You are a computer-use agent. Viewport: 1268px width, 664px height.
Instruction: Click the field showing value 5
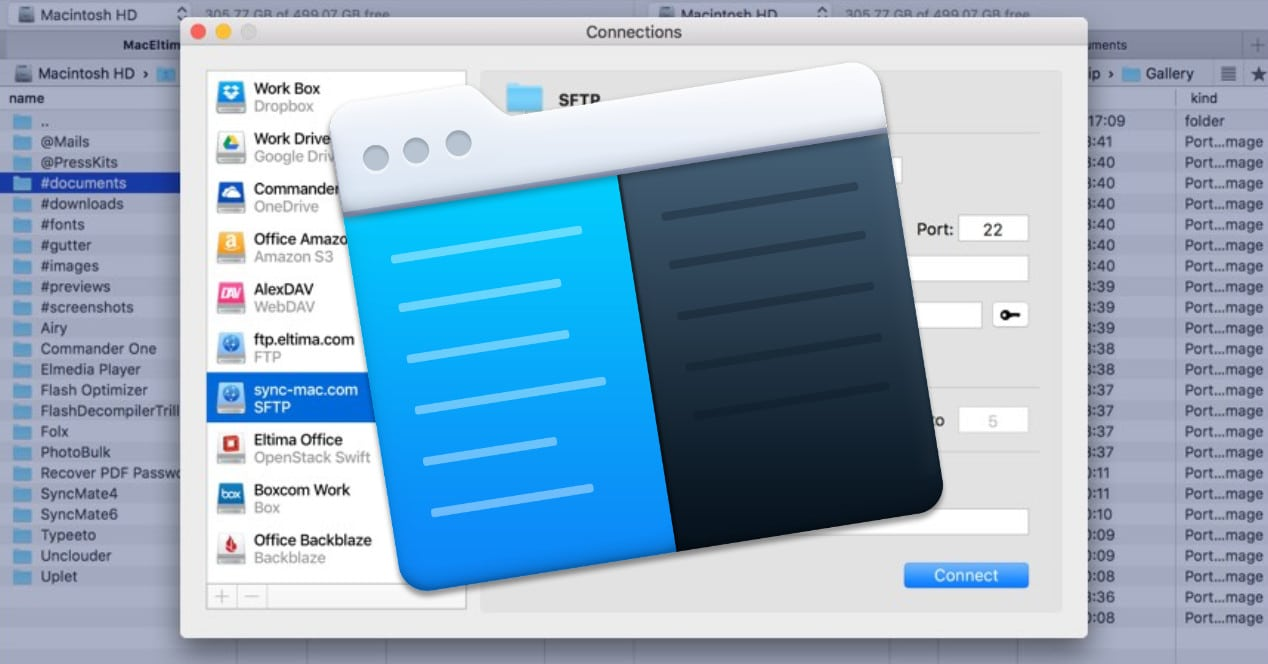992,421
